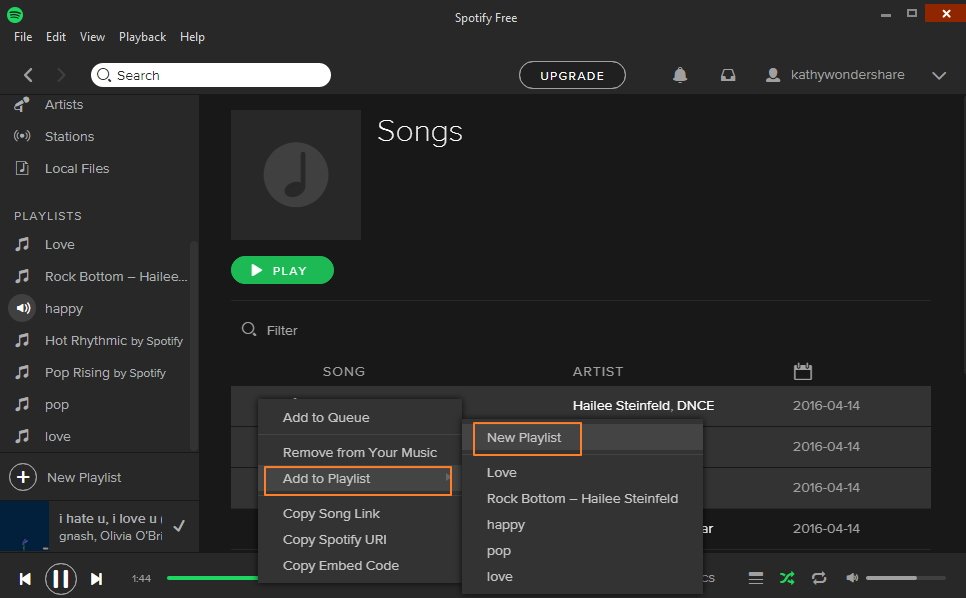Go back with the left arrow
966x598 pixels.
click(28, 75)
